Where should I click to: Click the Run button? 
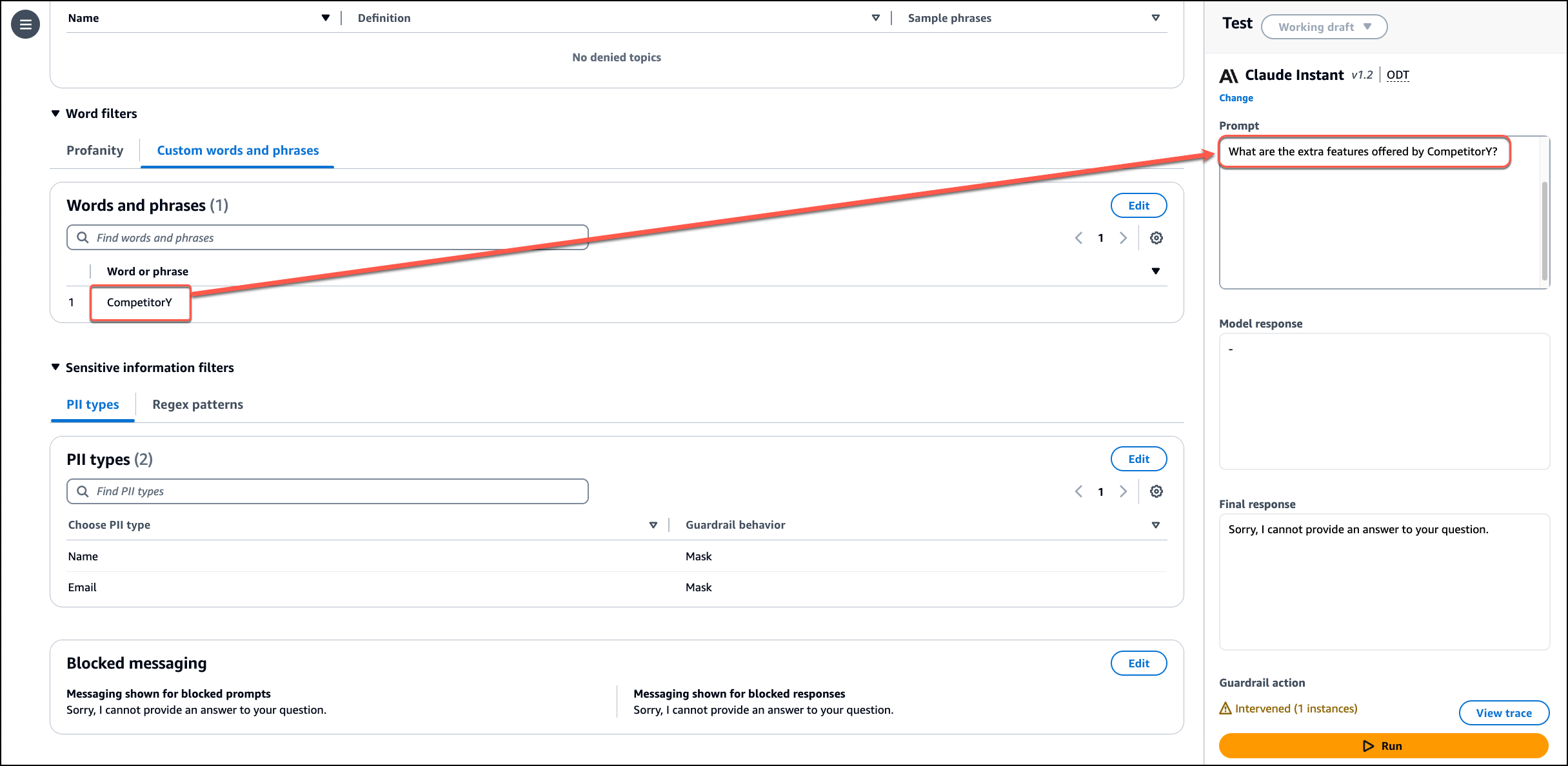1383,745
